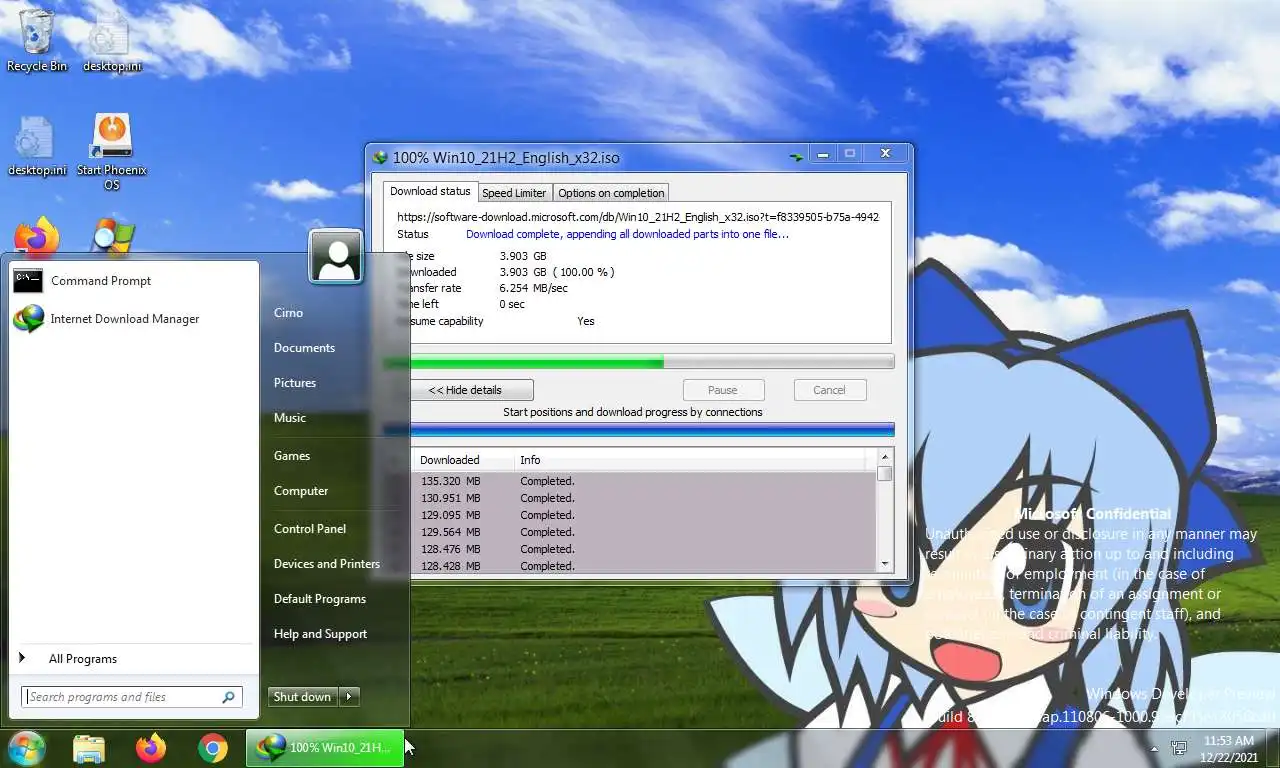The image size is (1280, 768).
Task: Click the 6.254 MB/sec transfer rate value
Action: (534, 288)
